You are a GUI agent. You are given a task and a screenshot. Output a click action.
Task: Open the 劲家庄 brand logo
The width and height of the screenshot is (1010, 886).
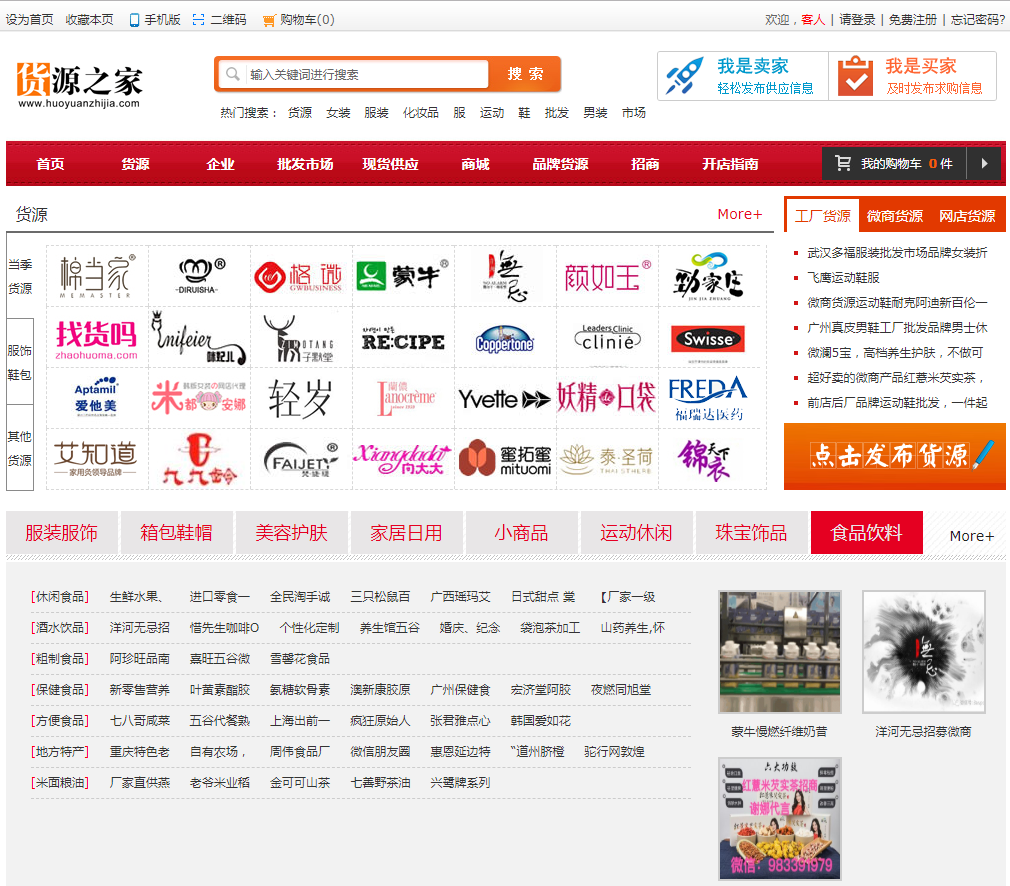click(x=709, y=276)
